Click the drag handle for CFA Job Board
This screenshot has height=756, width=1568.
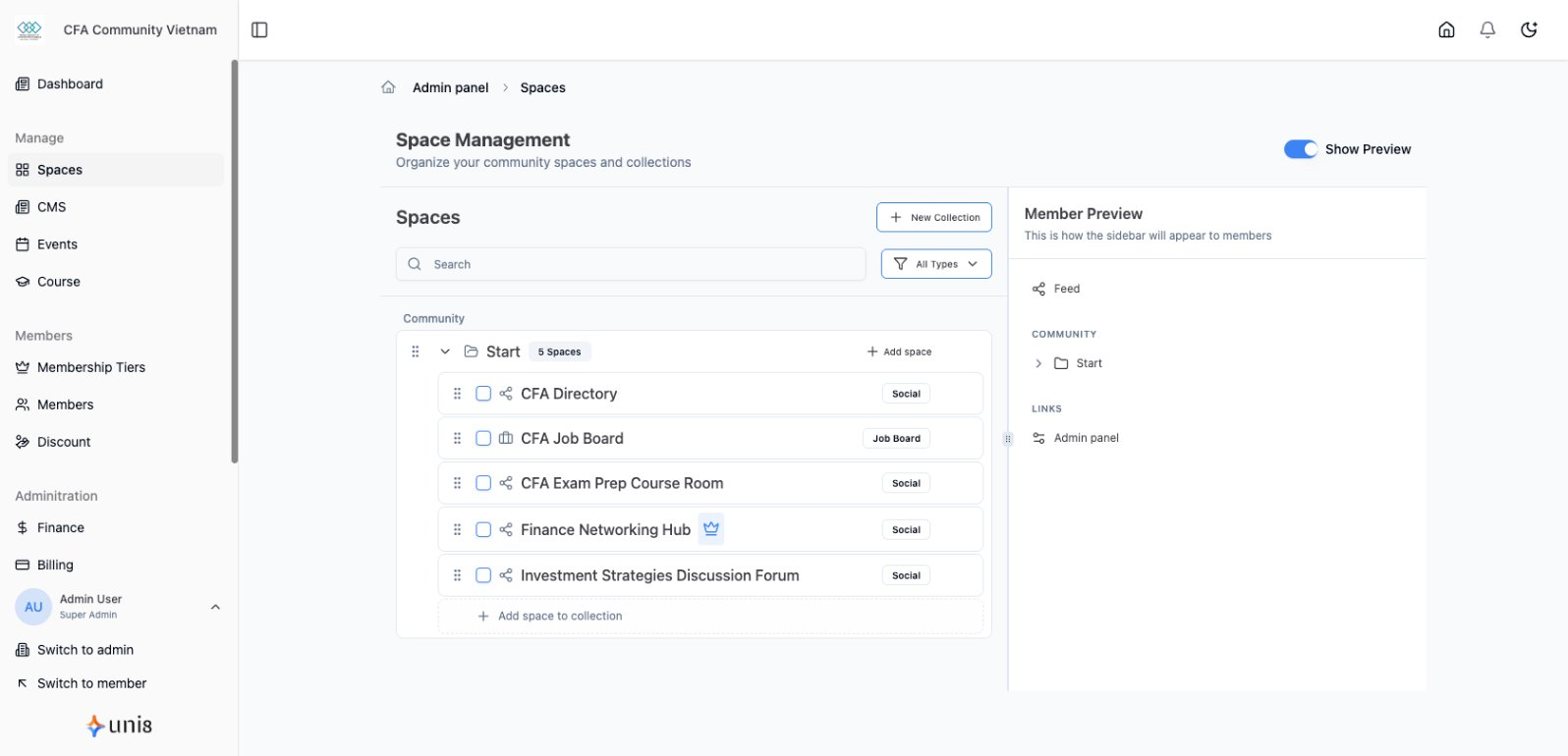coord(457,439)
